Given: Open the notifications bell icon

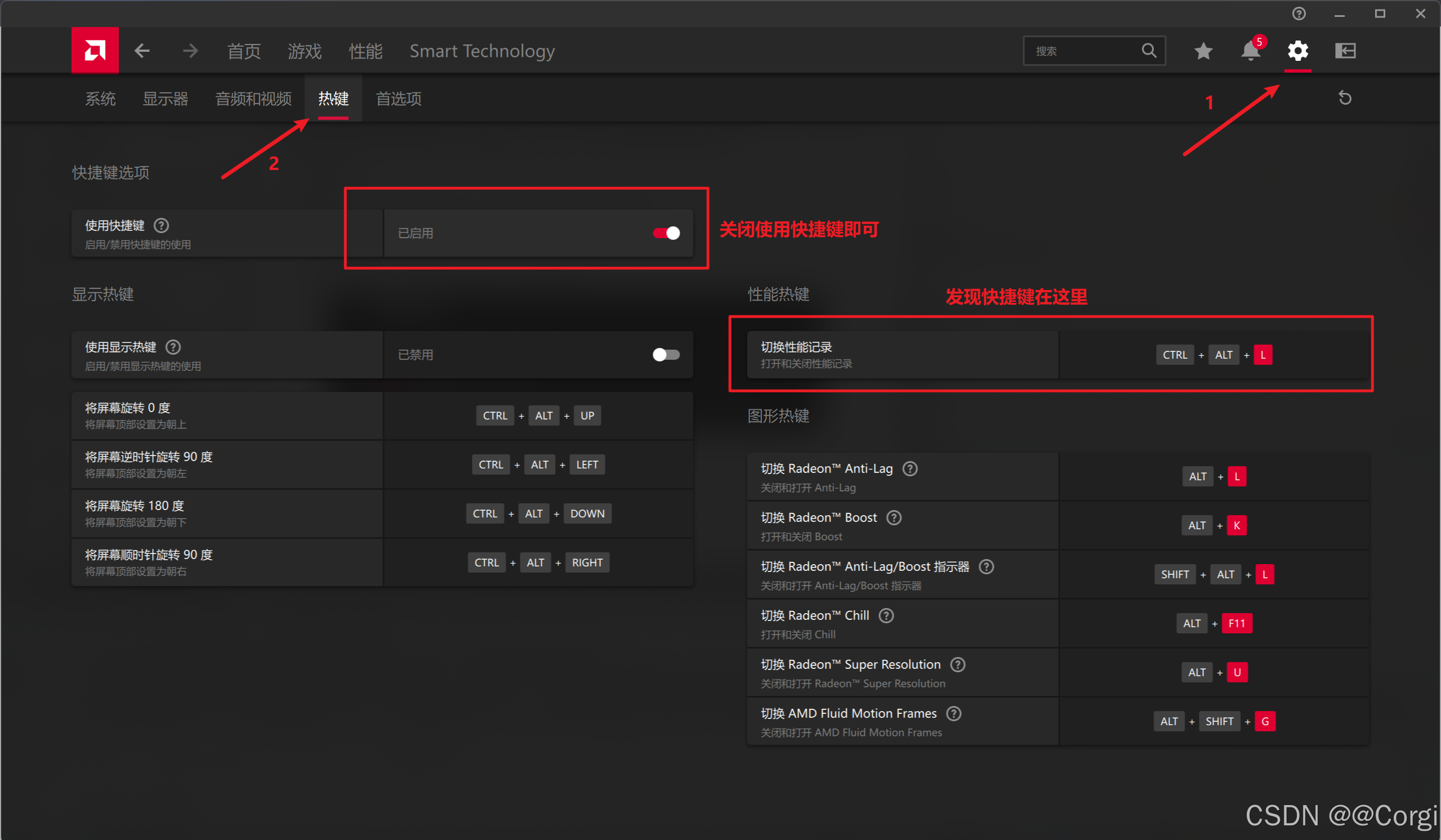Looking at the screenshot, I should (1250, 51).
